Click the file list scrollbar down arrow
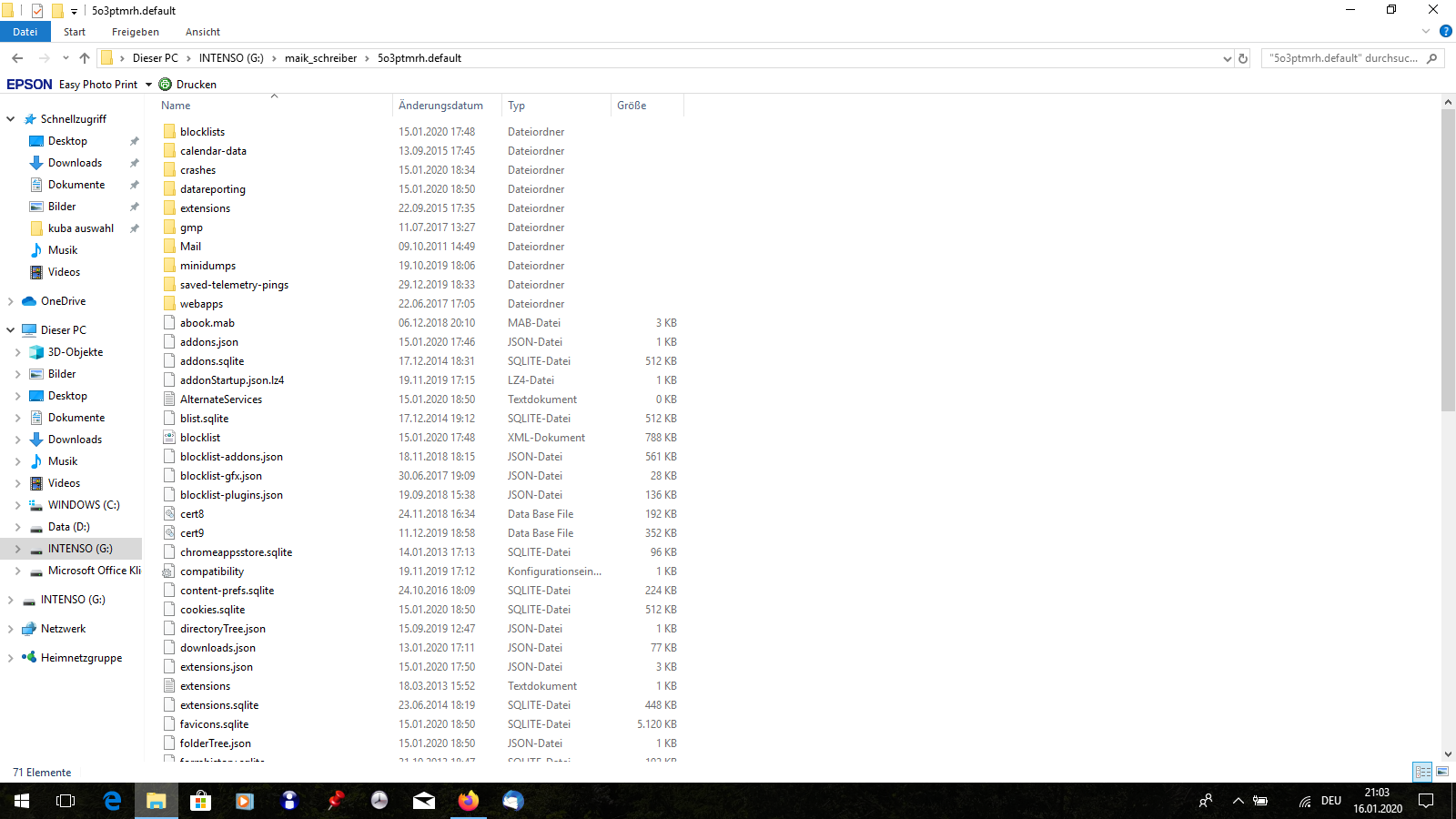The width and height of the screenshot is (1456, 819). (1448, 753)
